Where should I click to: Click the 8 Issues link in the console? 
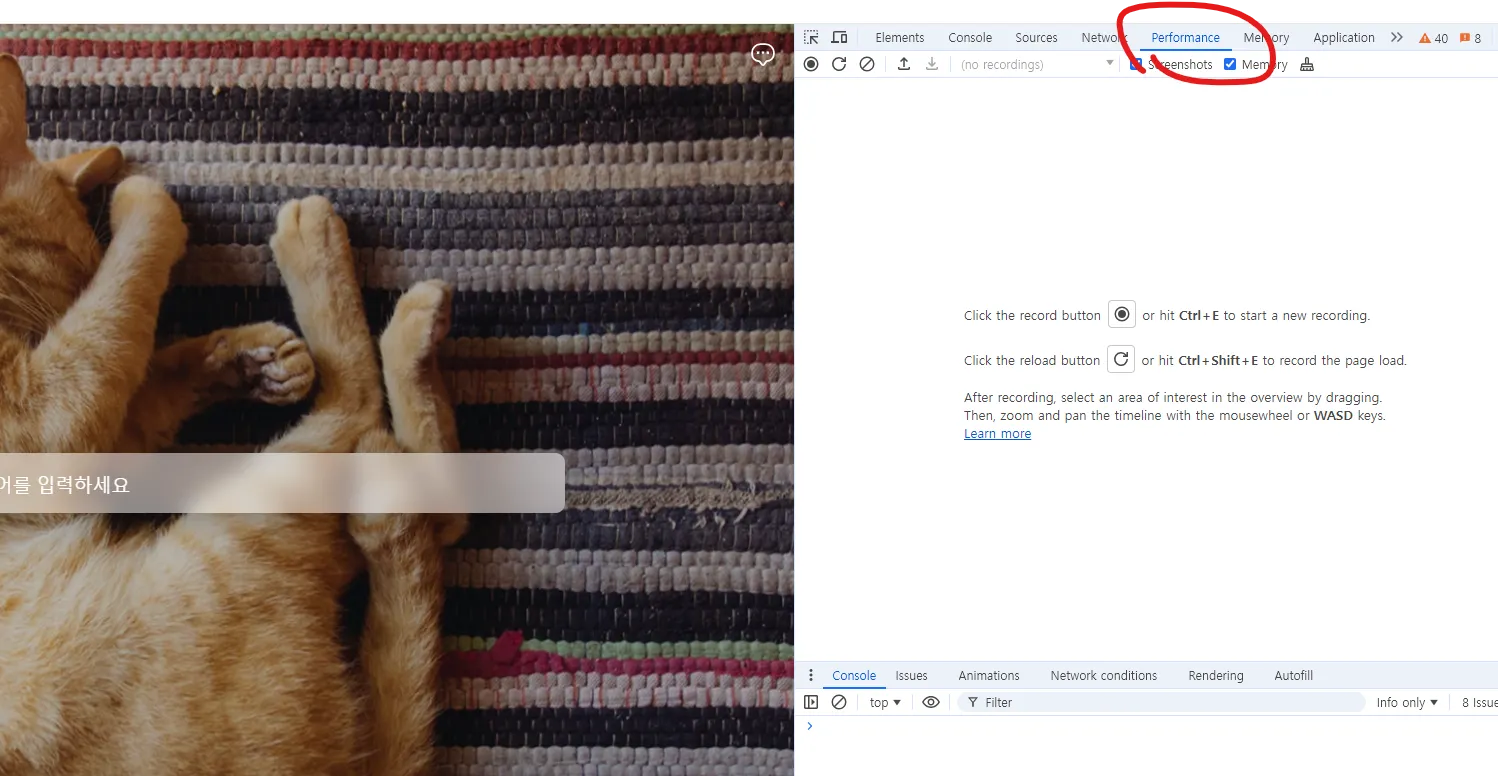pos(1479,702)
